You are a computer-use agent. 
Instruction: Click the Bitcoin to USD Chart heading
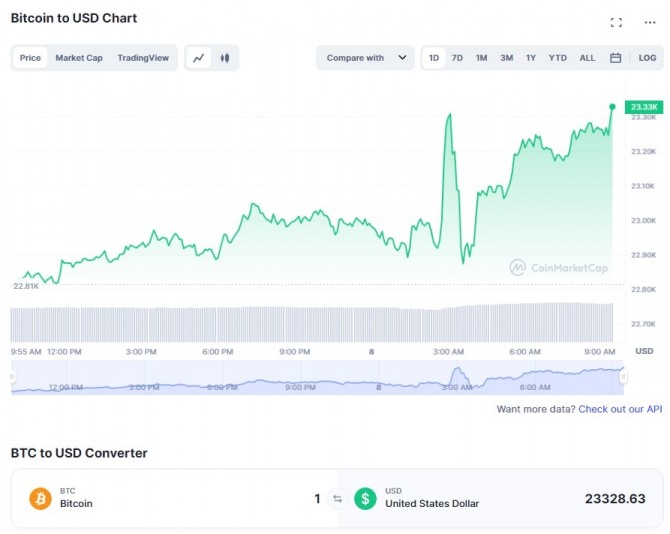(x=74, y=18)
